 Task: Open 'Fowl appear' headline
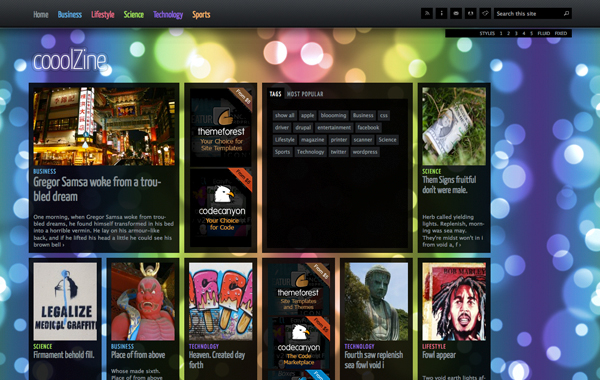click(439, 355)
